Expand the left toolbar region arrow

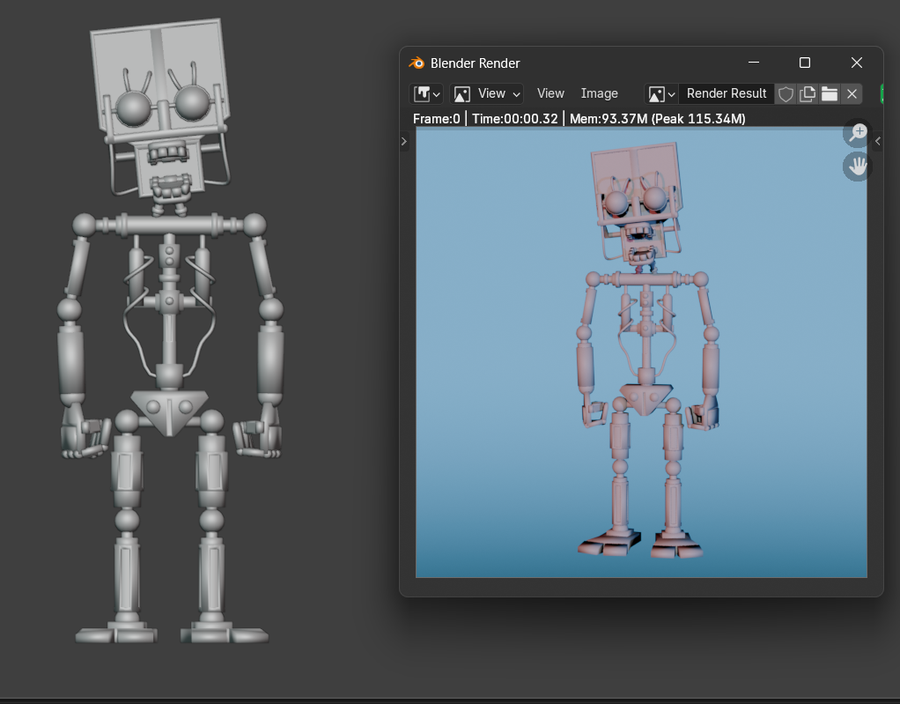click(404, 141)
